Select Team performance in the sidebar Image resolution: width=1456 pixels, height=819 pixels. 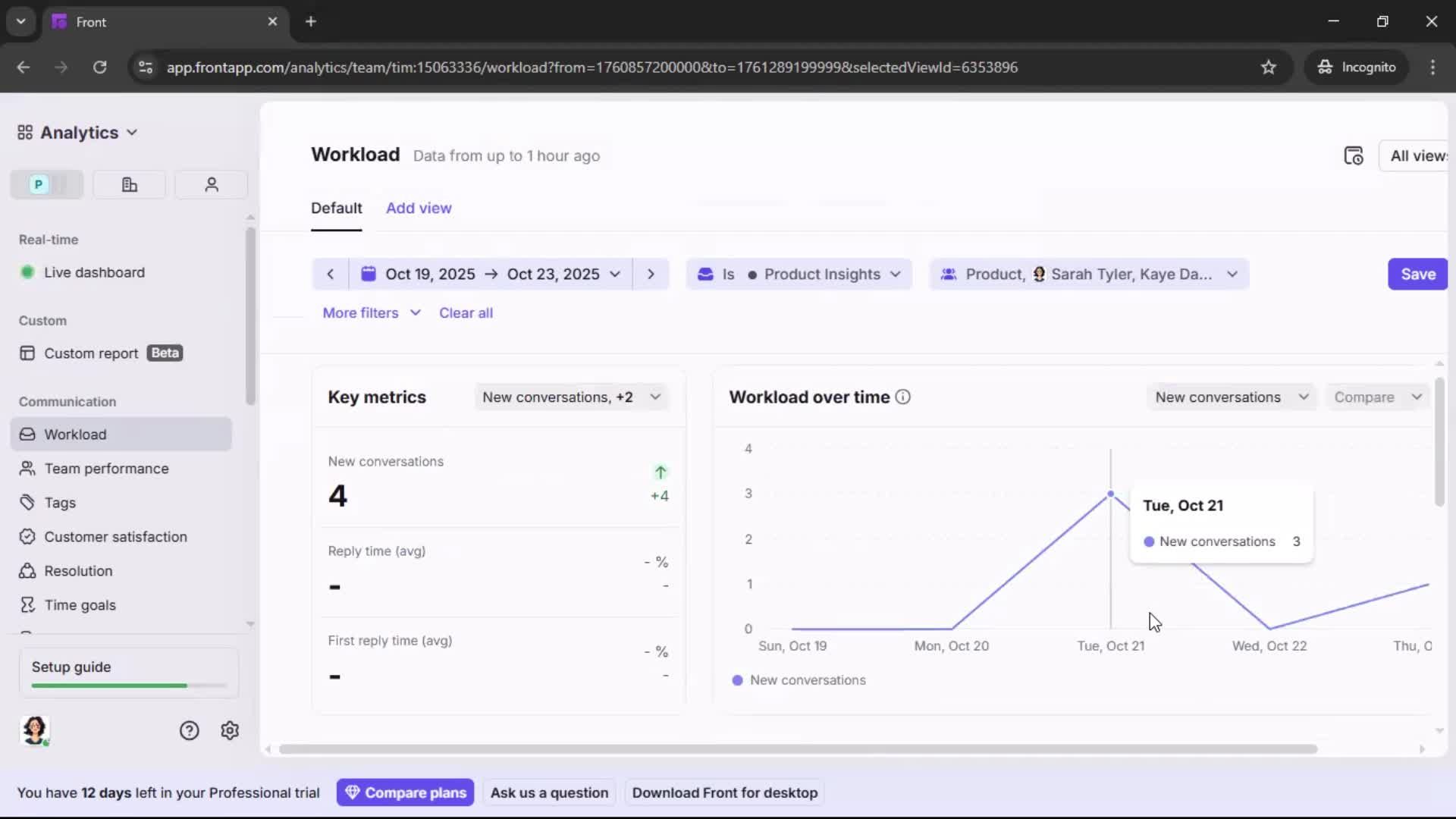[x=105, y=469]
